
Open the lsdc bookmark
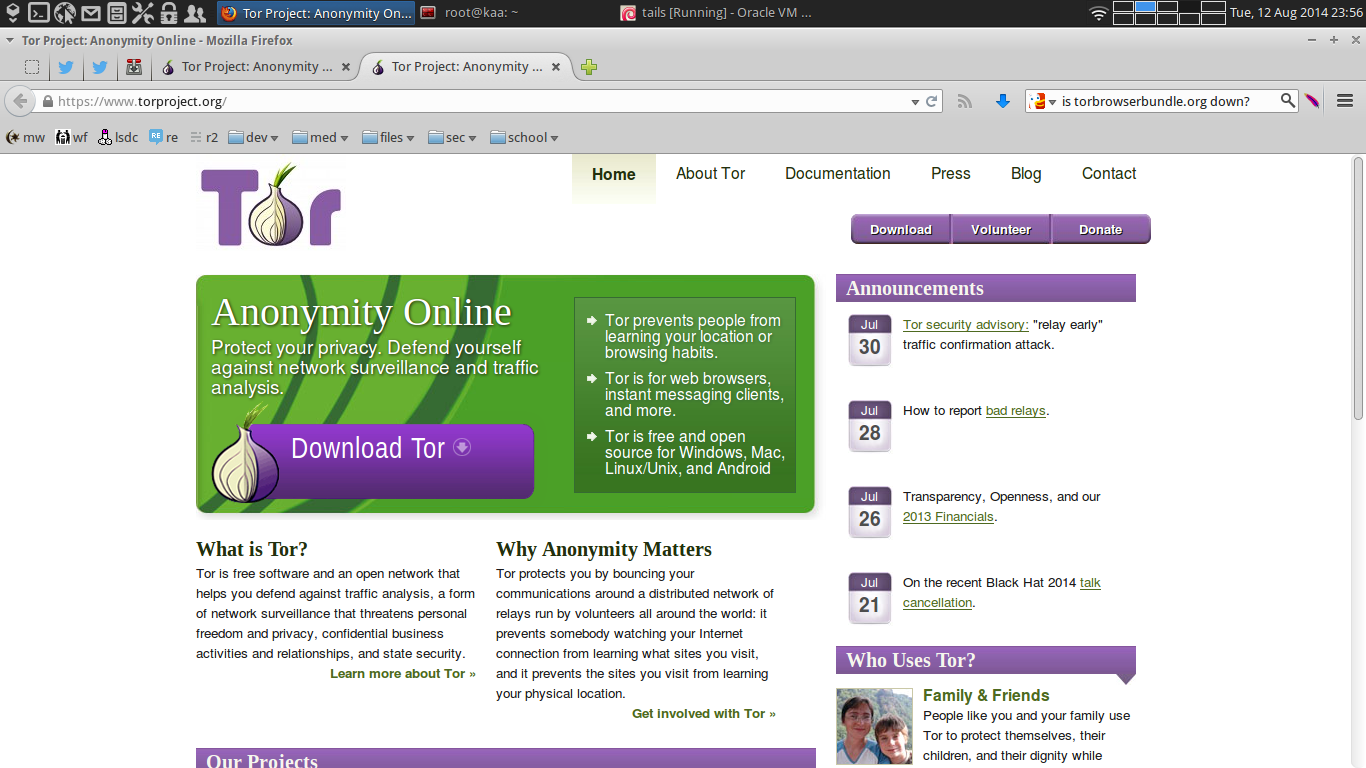pos(118,138)
